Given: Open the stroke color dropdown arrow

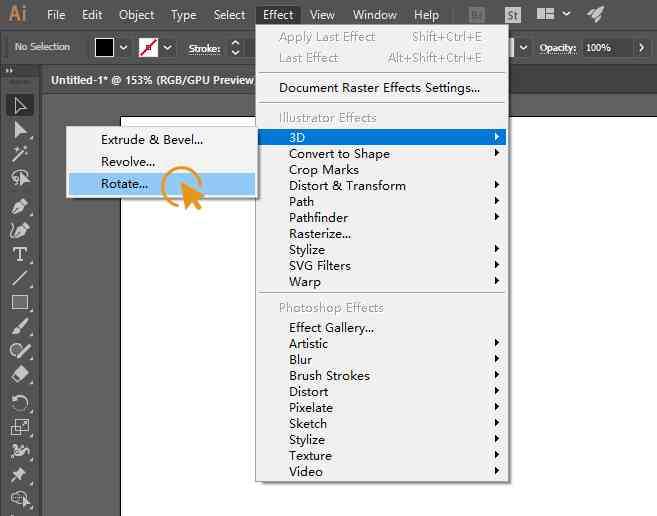Looking at the screenshot, I should pyautogui.click(x=168, y=48).
